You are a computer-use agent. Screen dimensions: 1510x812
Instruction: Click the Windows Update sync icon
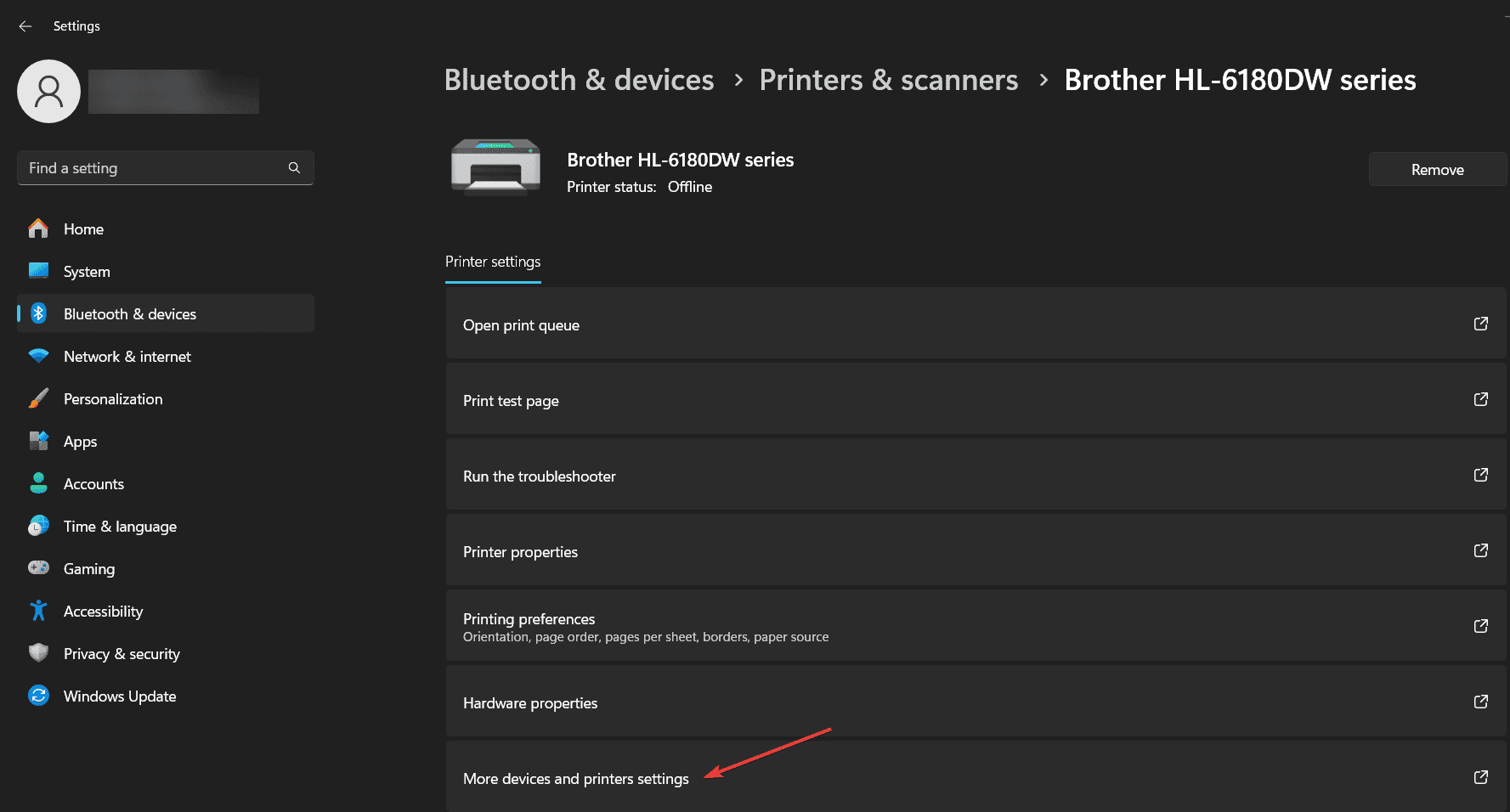[x=39, y=696]
